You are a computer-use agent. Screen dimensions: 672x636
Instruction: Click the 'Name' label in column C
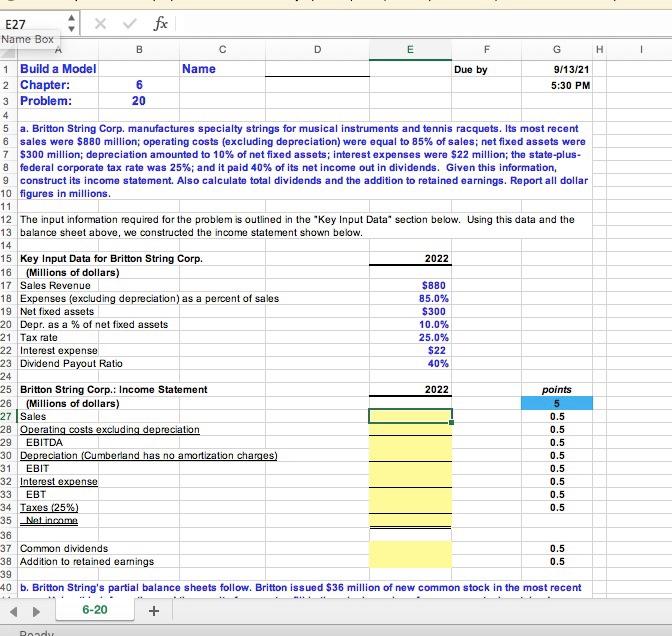[198, 69]
